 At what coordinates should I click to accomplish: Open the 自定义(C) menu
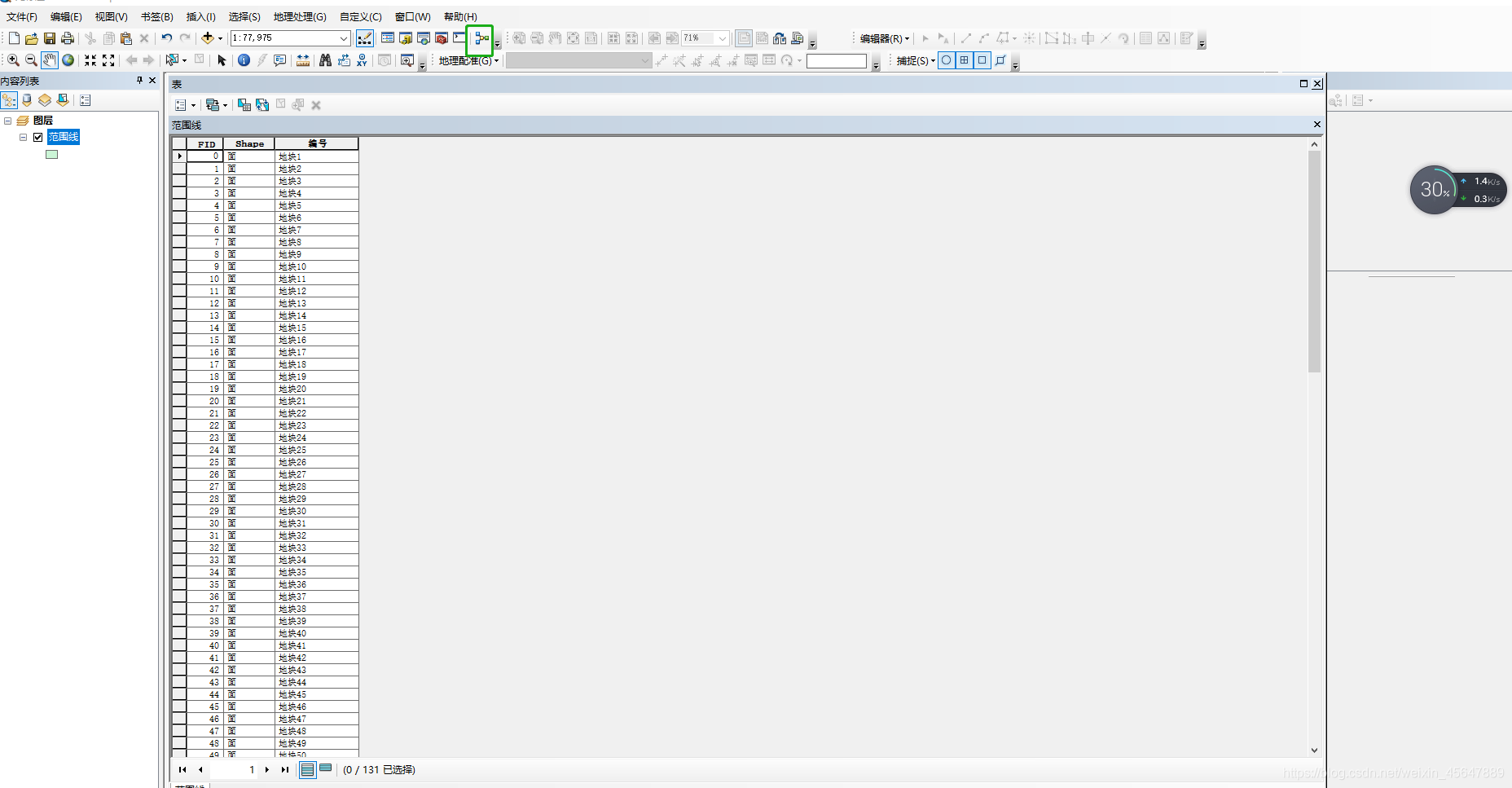coord(360,16)
